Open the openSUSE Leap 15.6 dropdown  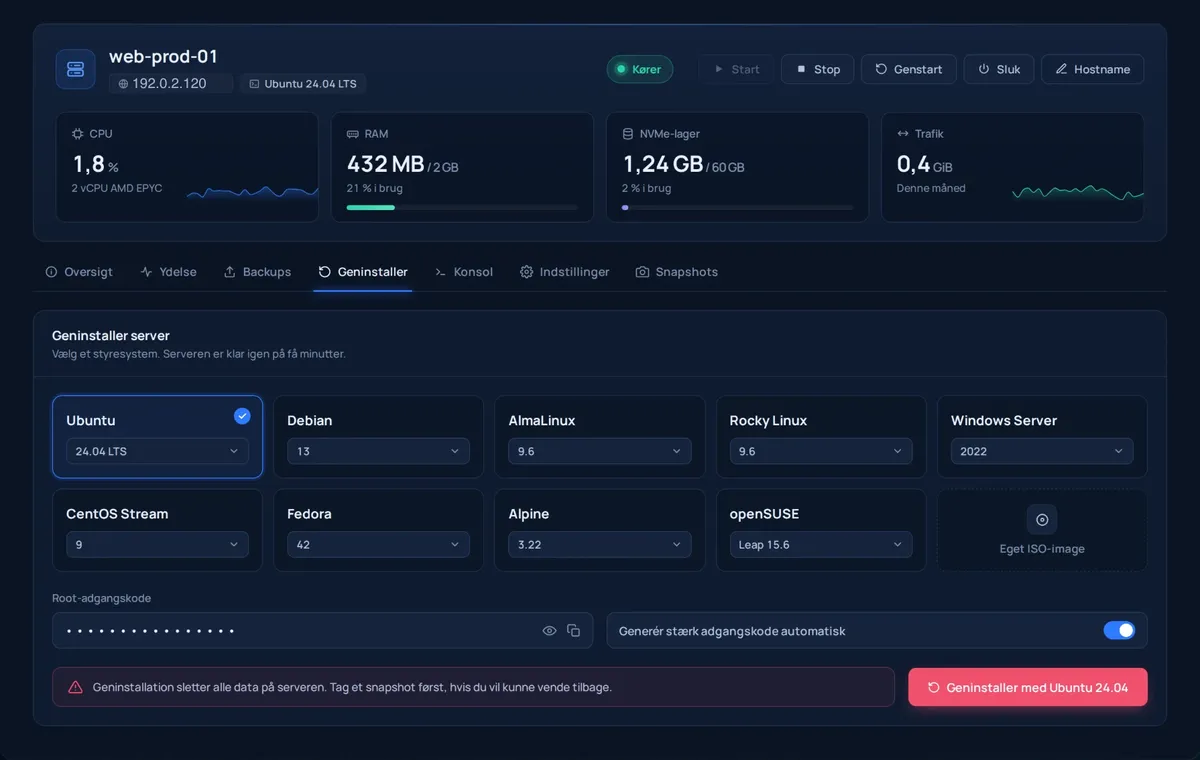tap(821, 545)
